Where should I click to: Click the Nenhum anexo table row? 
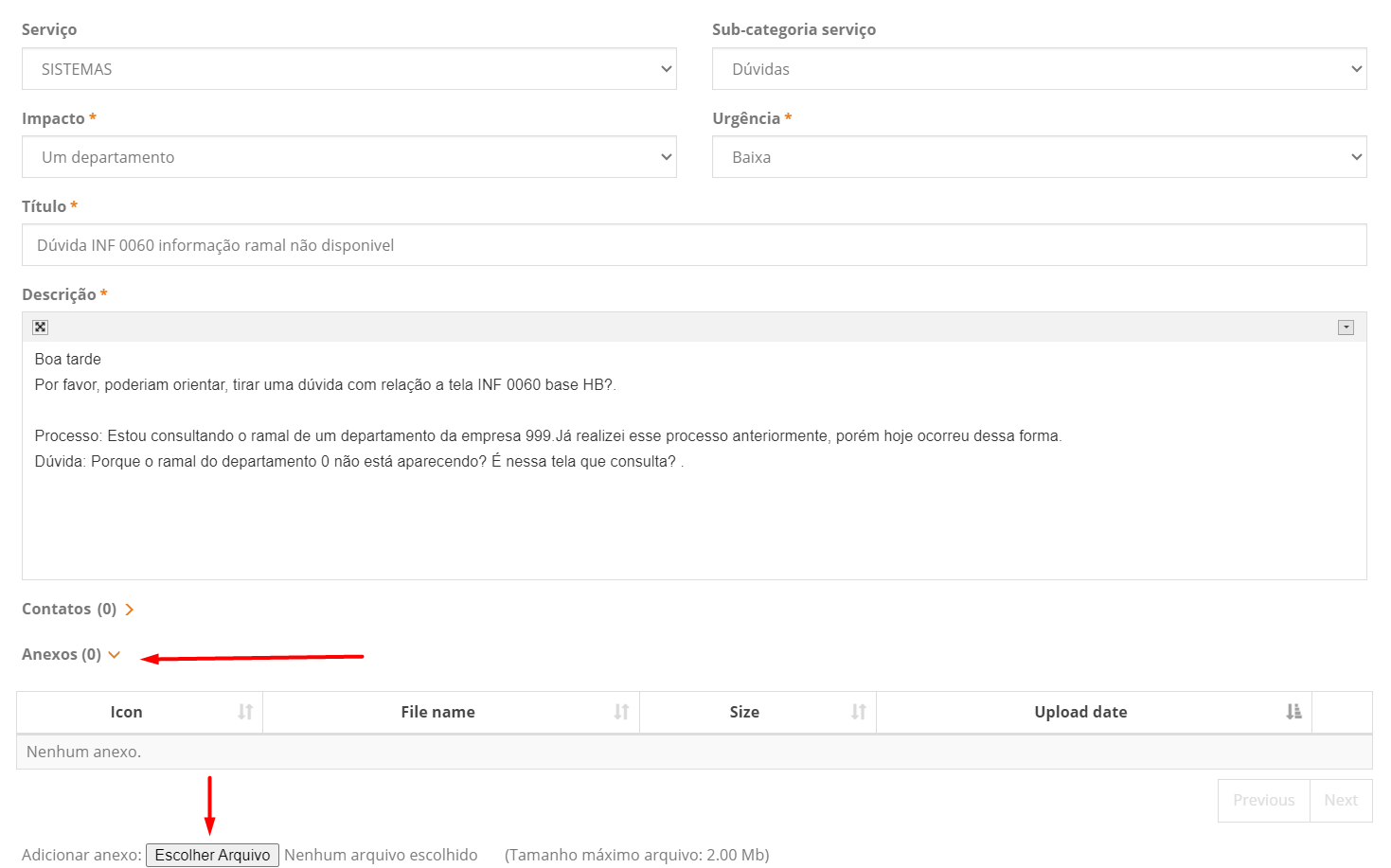pos(694,752)
